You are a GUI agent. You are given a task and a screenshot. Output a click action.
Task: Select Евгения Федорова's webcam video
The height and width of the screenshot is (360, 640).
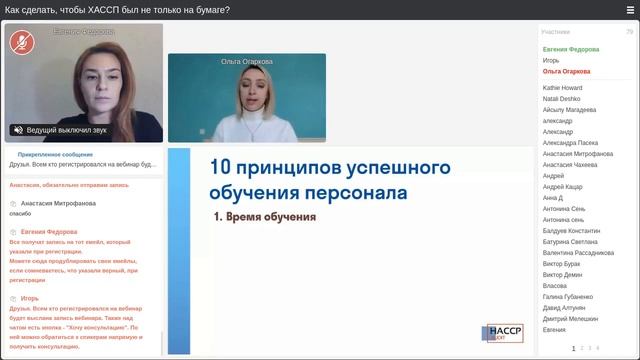tap(84, 83)
